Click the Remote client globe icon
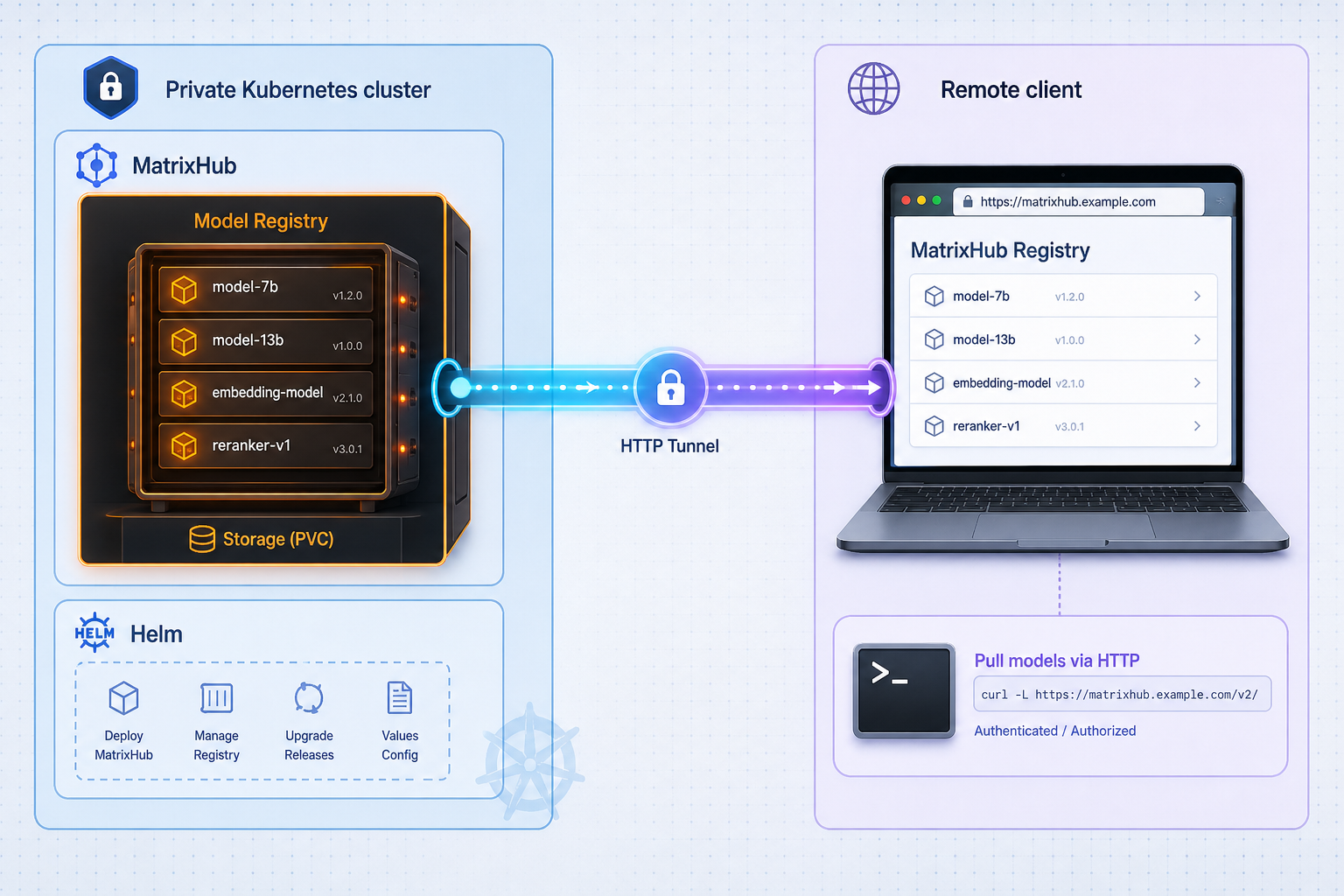Screen dimensions: 1344x896 873,88
